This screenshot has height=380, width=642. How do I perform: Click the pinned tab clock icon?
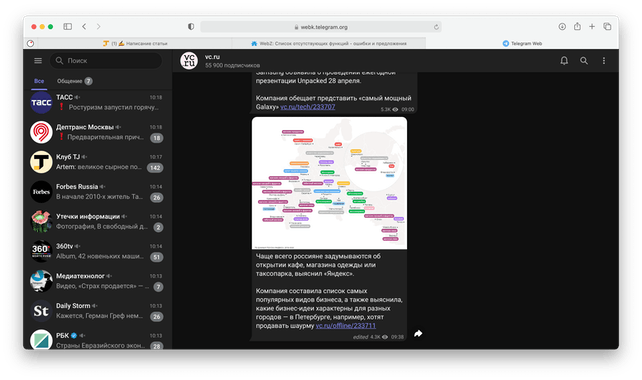pyautogui.click(x=30, y=43)
